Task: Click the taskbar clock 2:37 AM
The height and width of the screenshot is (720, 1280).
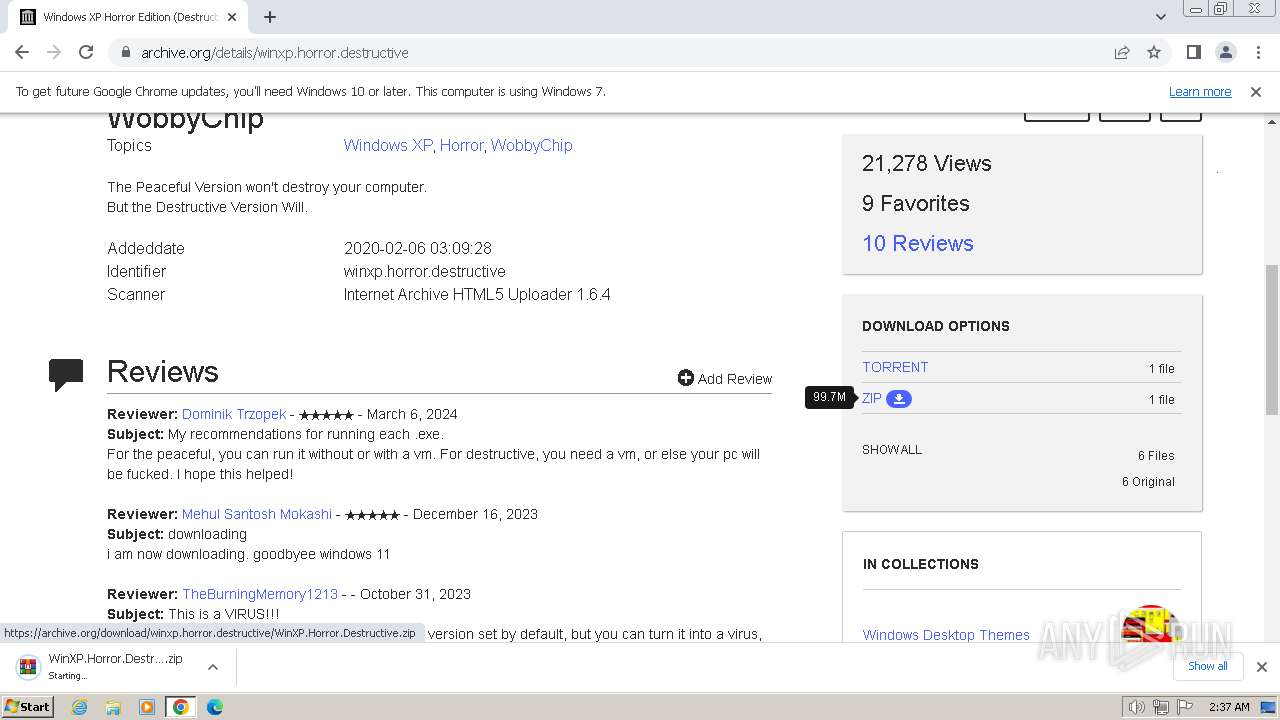Action: 1229,707
